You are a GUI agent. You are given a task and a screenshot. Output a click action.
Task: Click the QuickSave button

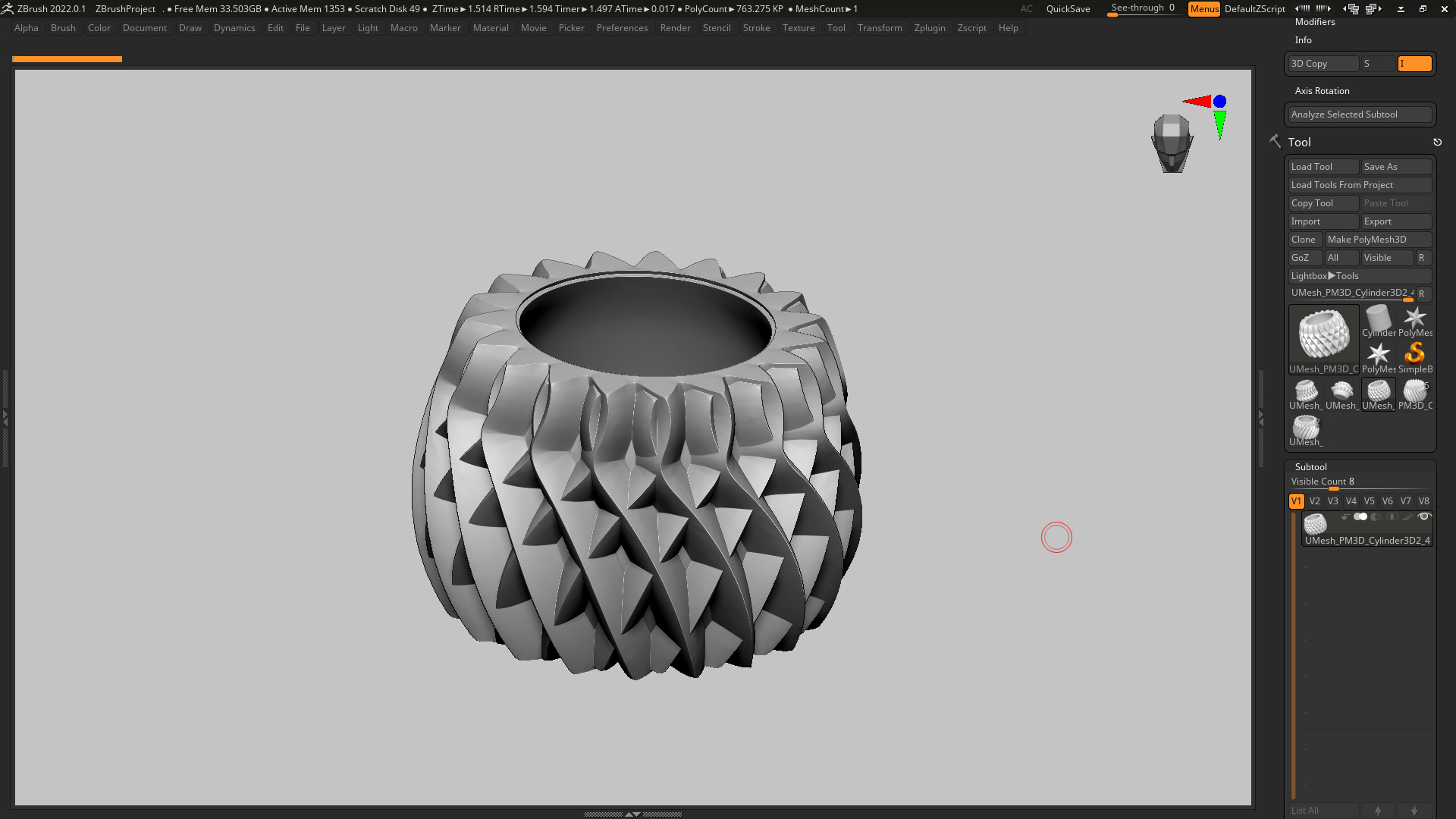pos(1068,8)
